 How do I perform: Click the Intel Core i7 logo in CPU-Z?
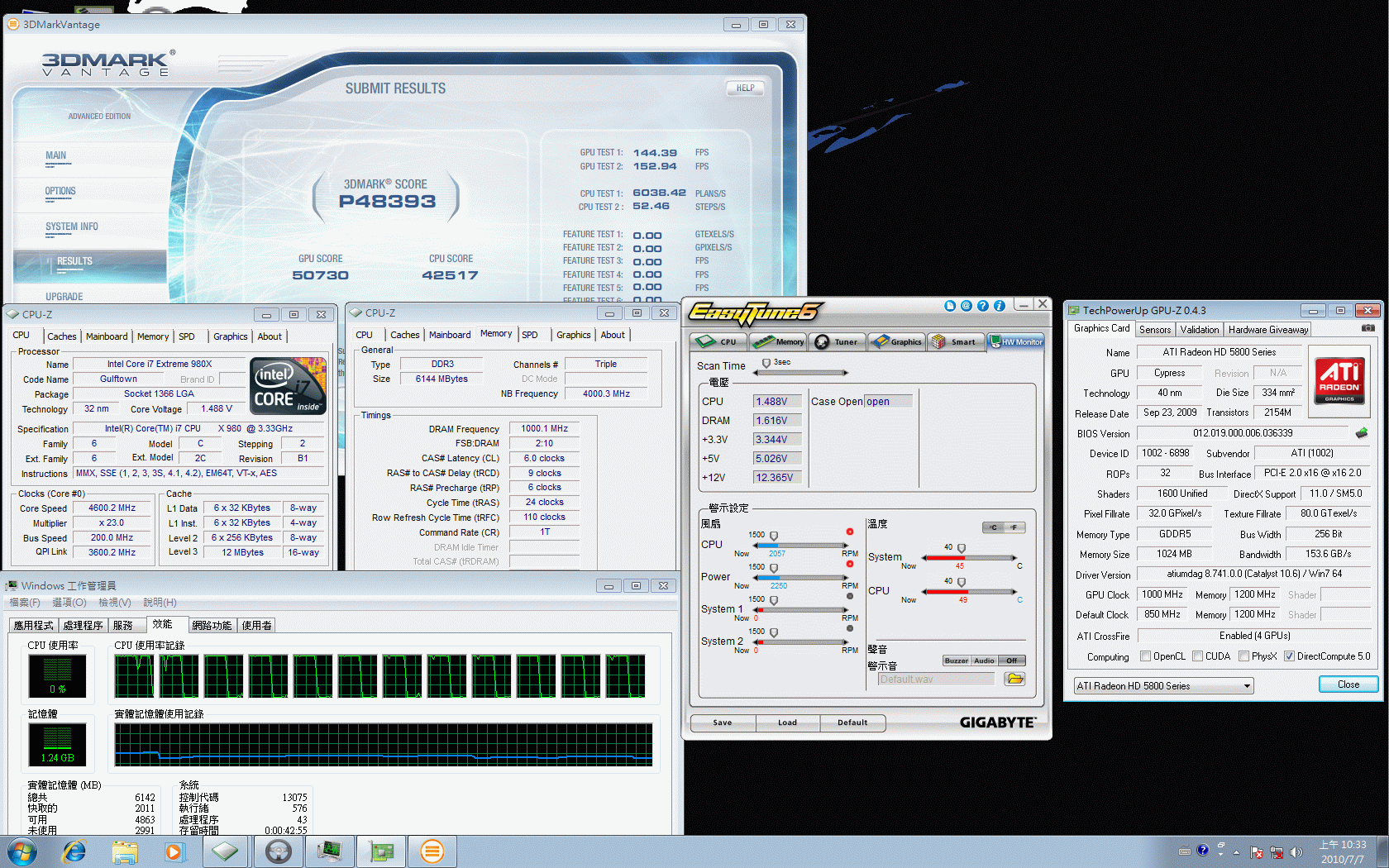click(x=288, y=385)
